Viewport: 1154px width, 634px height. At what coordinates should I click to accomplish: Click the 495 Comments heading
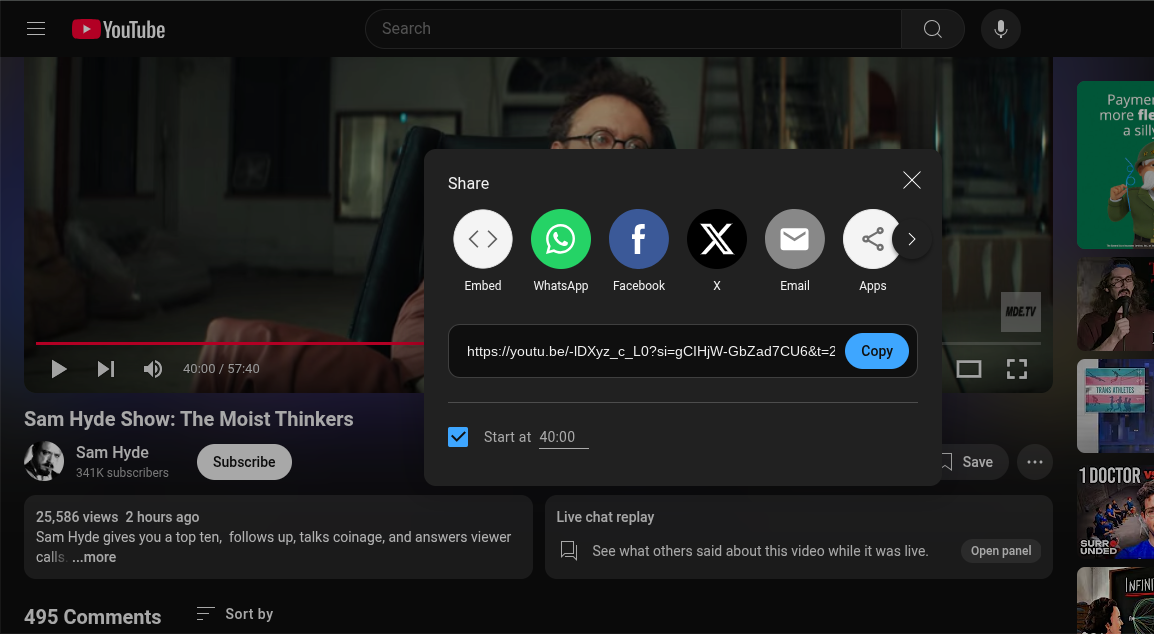93,616
